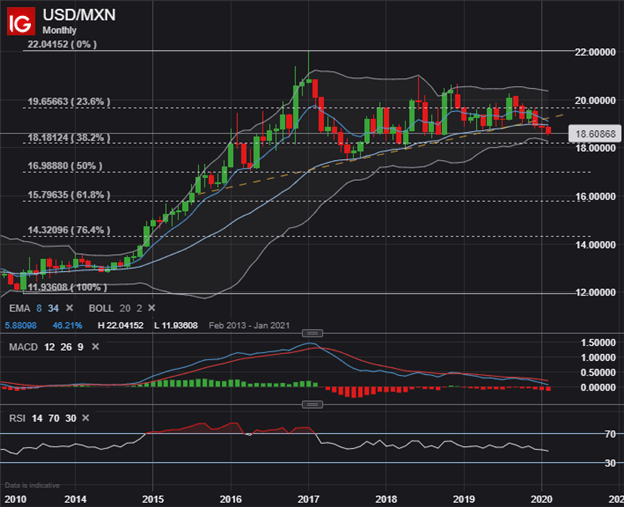
Task: Click the 2020 time axis label
Action: (542, 499)
